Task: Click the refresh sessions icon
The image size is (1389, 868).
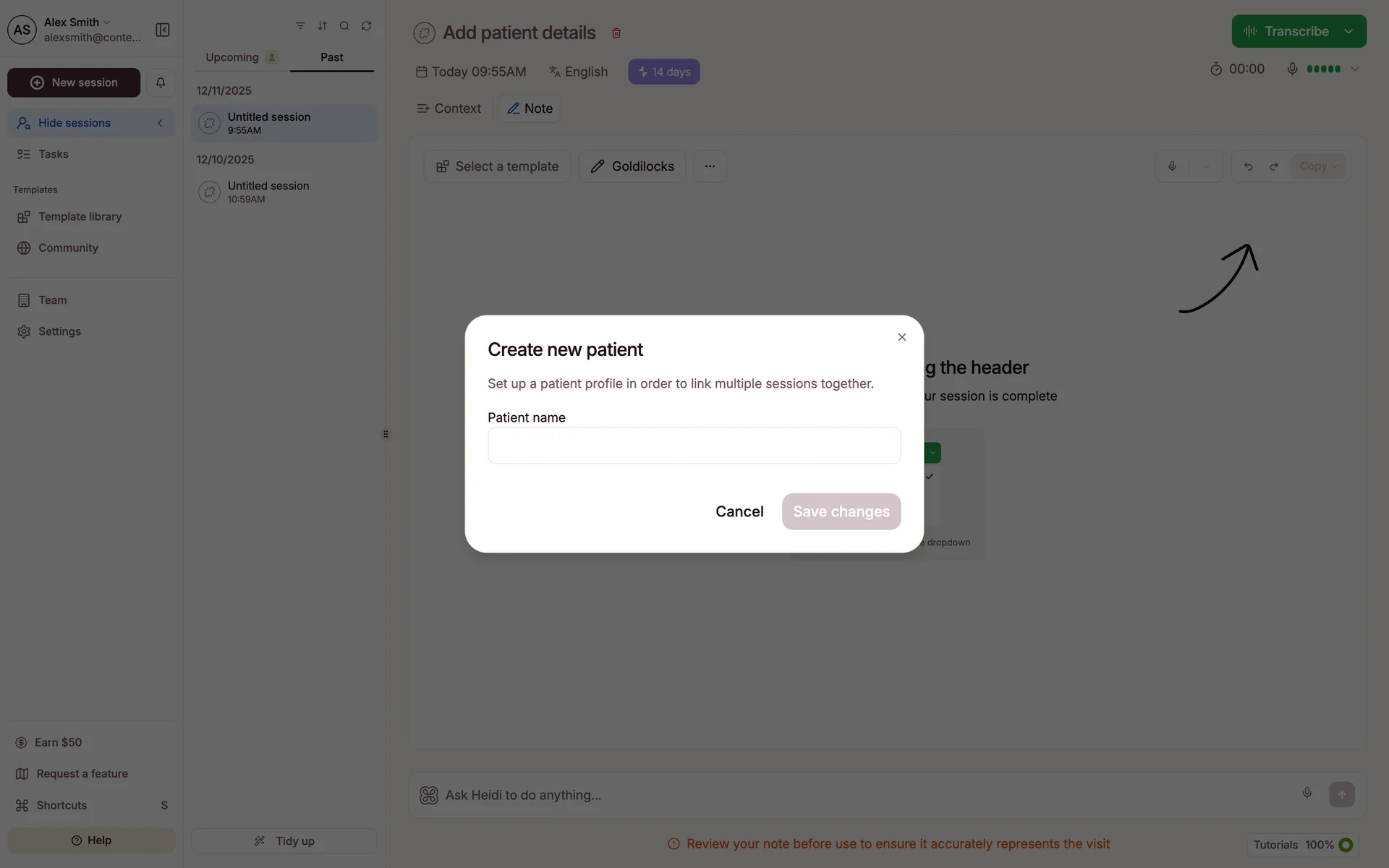Action: coord(367,26)
